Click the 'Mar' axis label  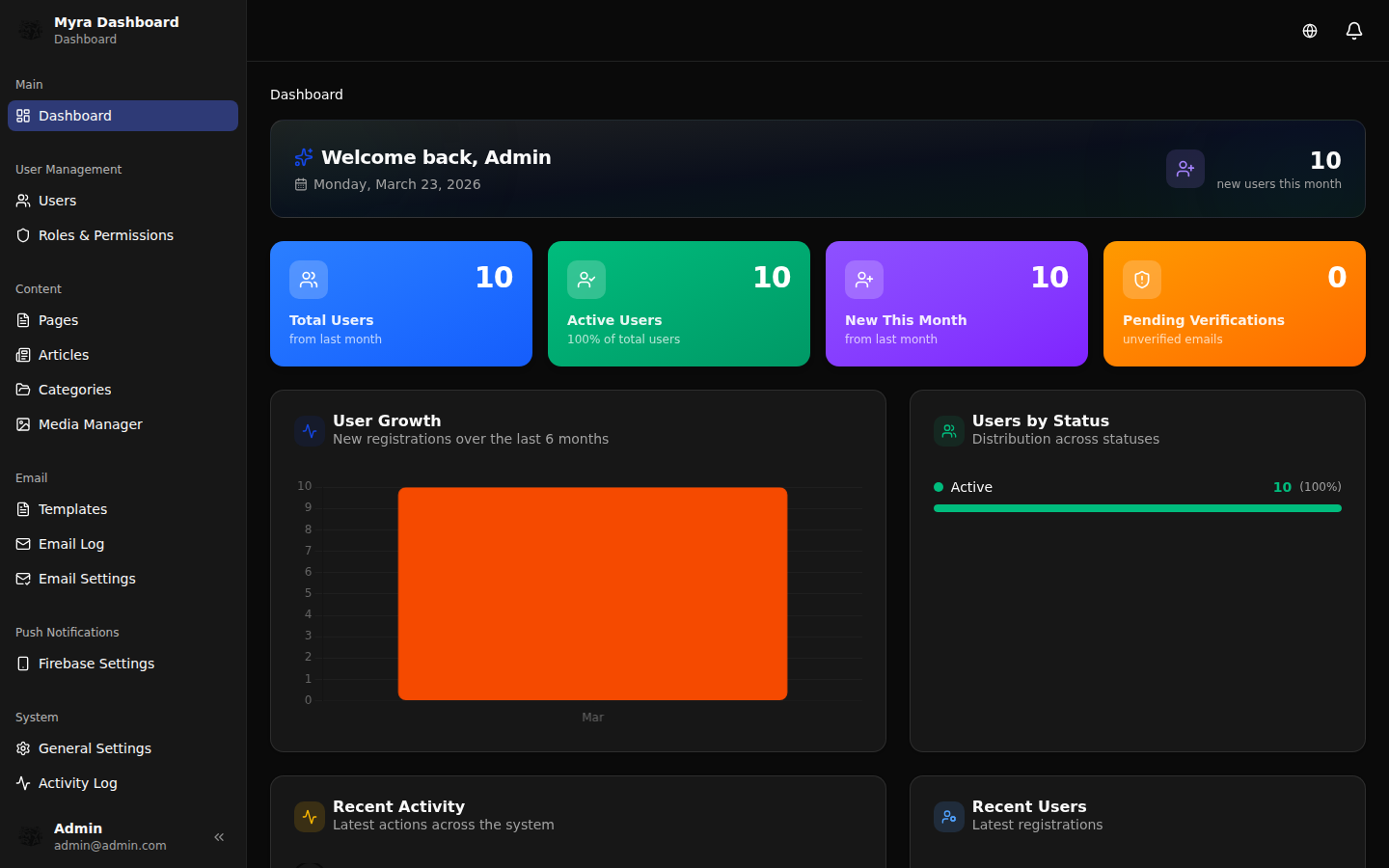(x=592, y=718)
